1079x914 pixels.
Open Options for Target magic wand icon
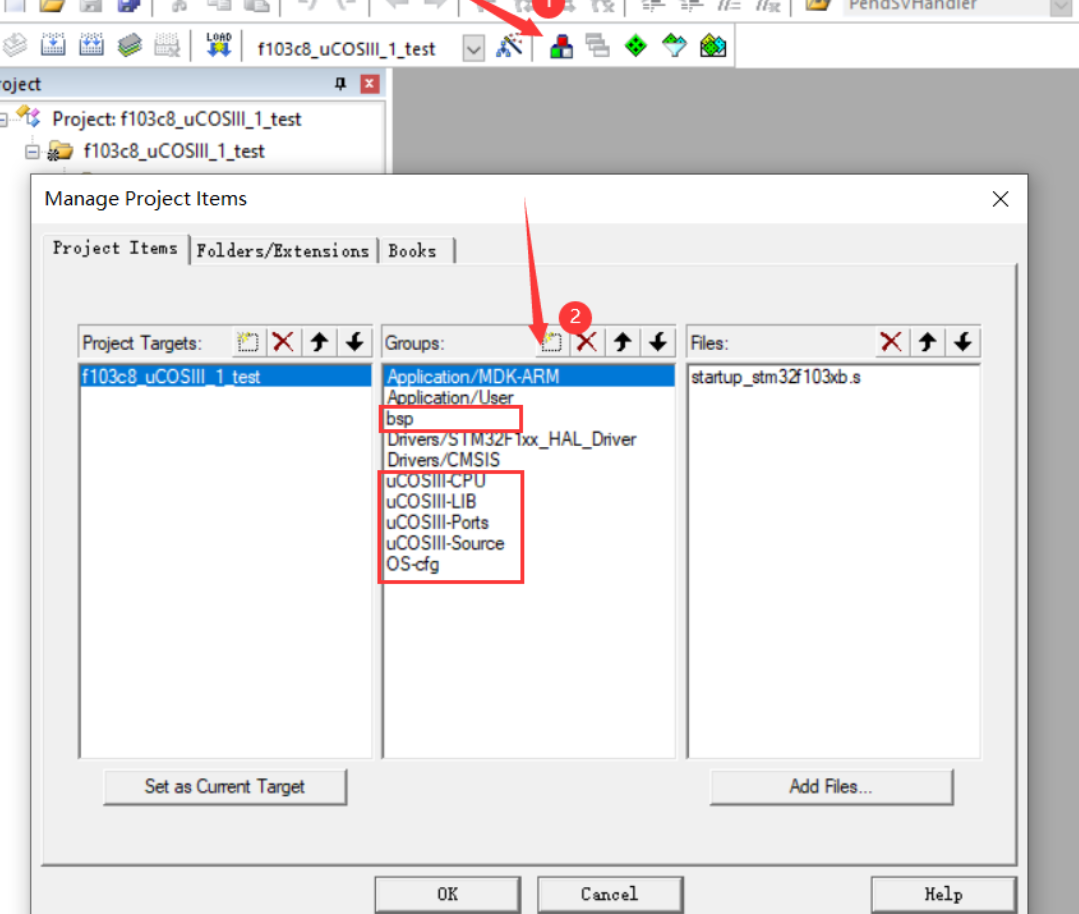point(510,46)
